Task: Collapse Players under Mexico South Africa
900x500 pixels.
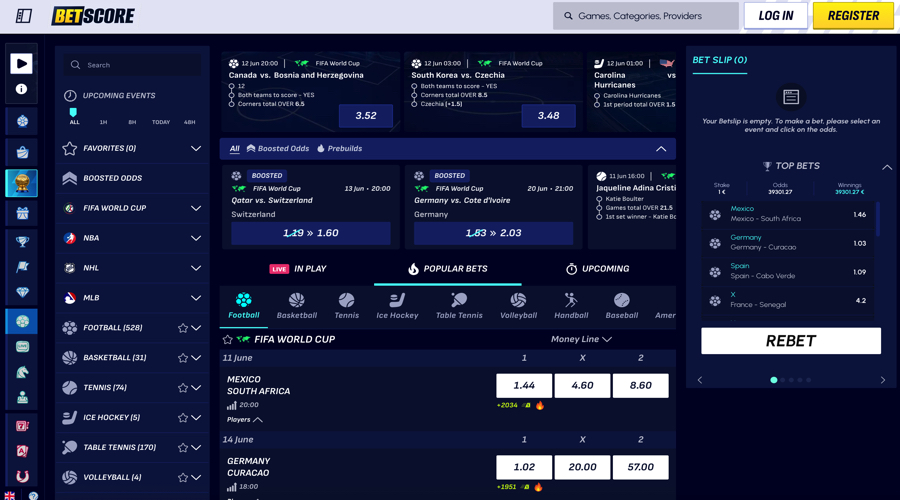Action: click(245, 420)
